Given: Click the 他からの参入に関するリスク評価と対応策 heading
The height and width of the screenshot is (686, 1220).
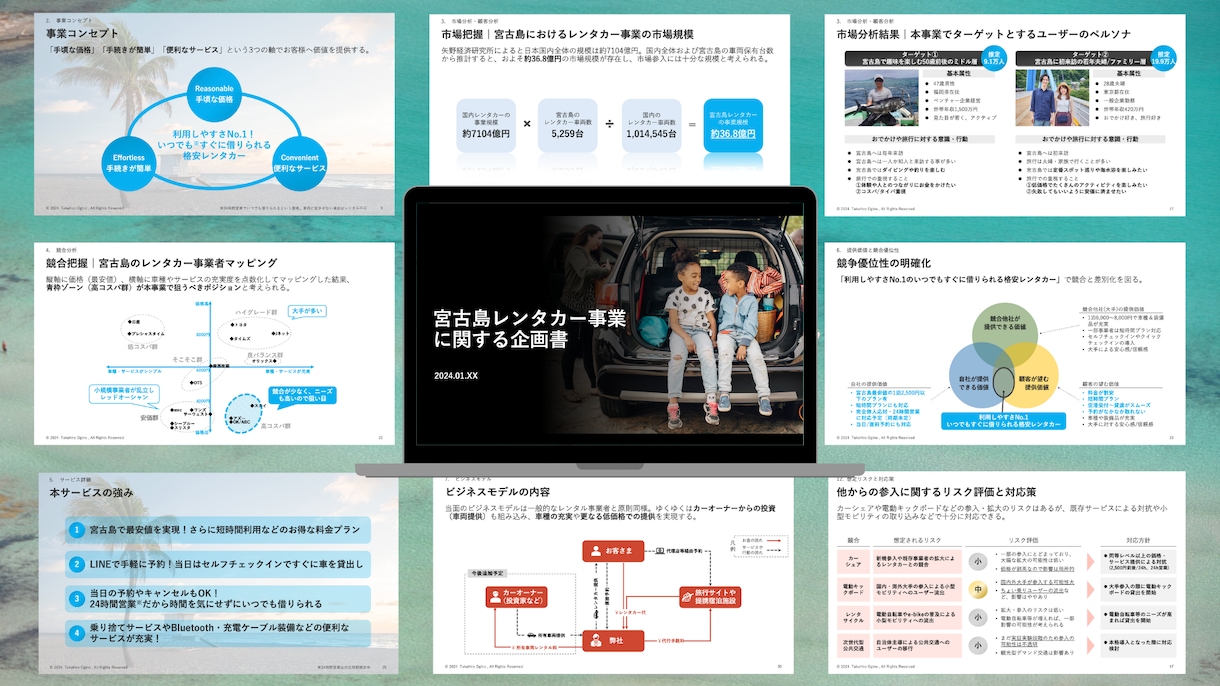Looking at the screenshot, I should [x=936, y=493].
